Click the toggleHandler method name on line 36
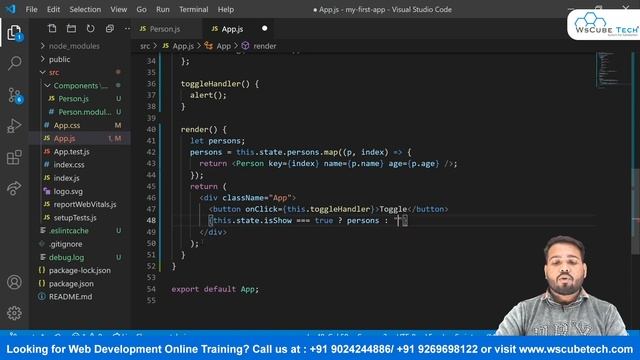The image size is (640, 360). (211, 84)
